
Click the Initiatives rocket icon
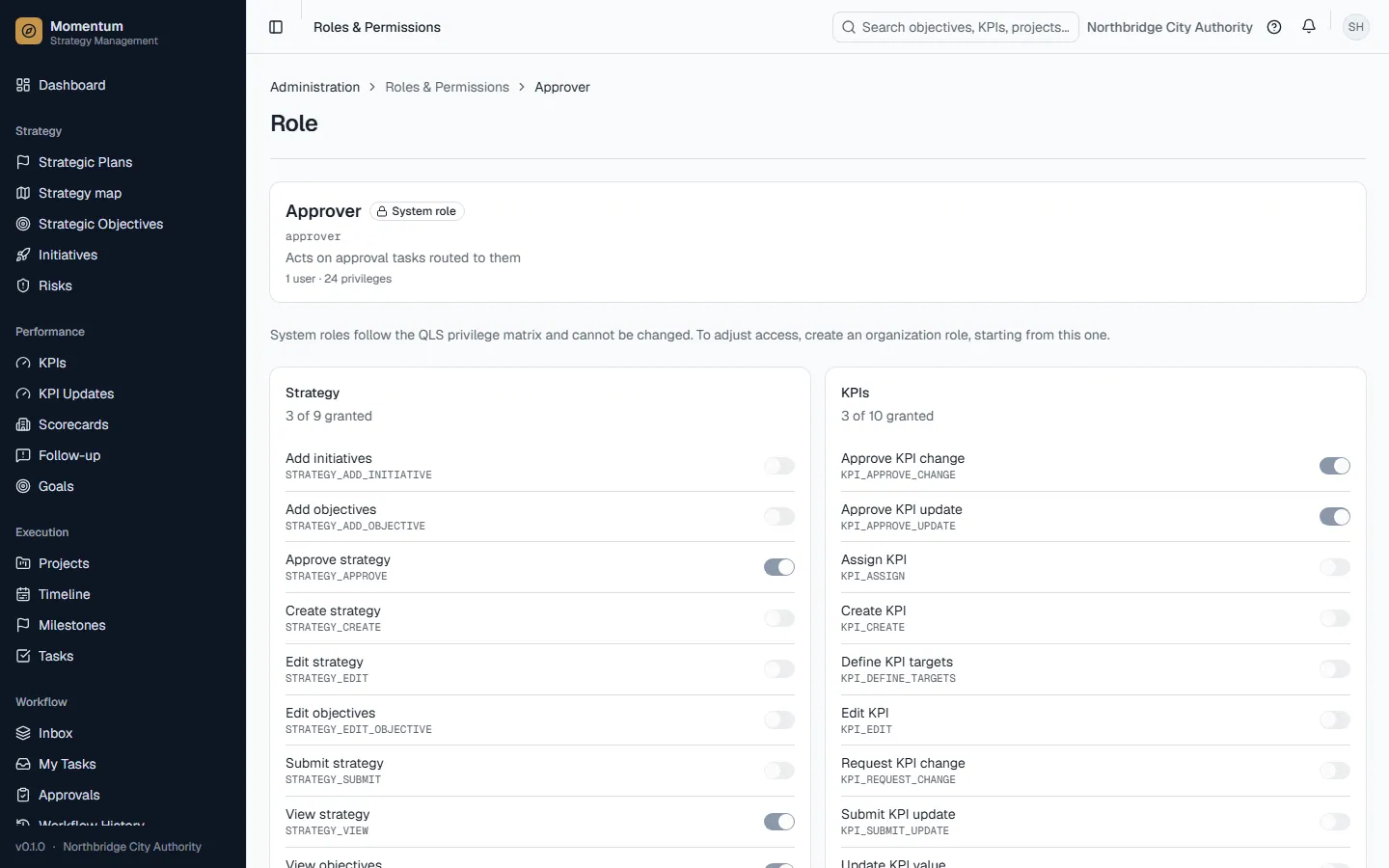pyautogui.click(x=23, y=255)
